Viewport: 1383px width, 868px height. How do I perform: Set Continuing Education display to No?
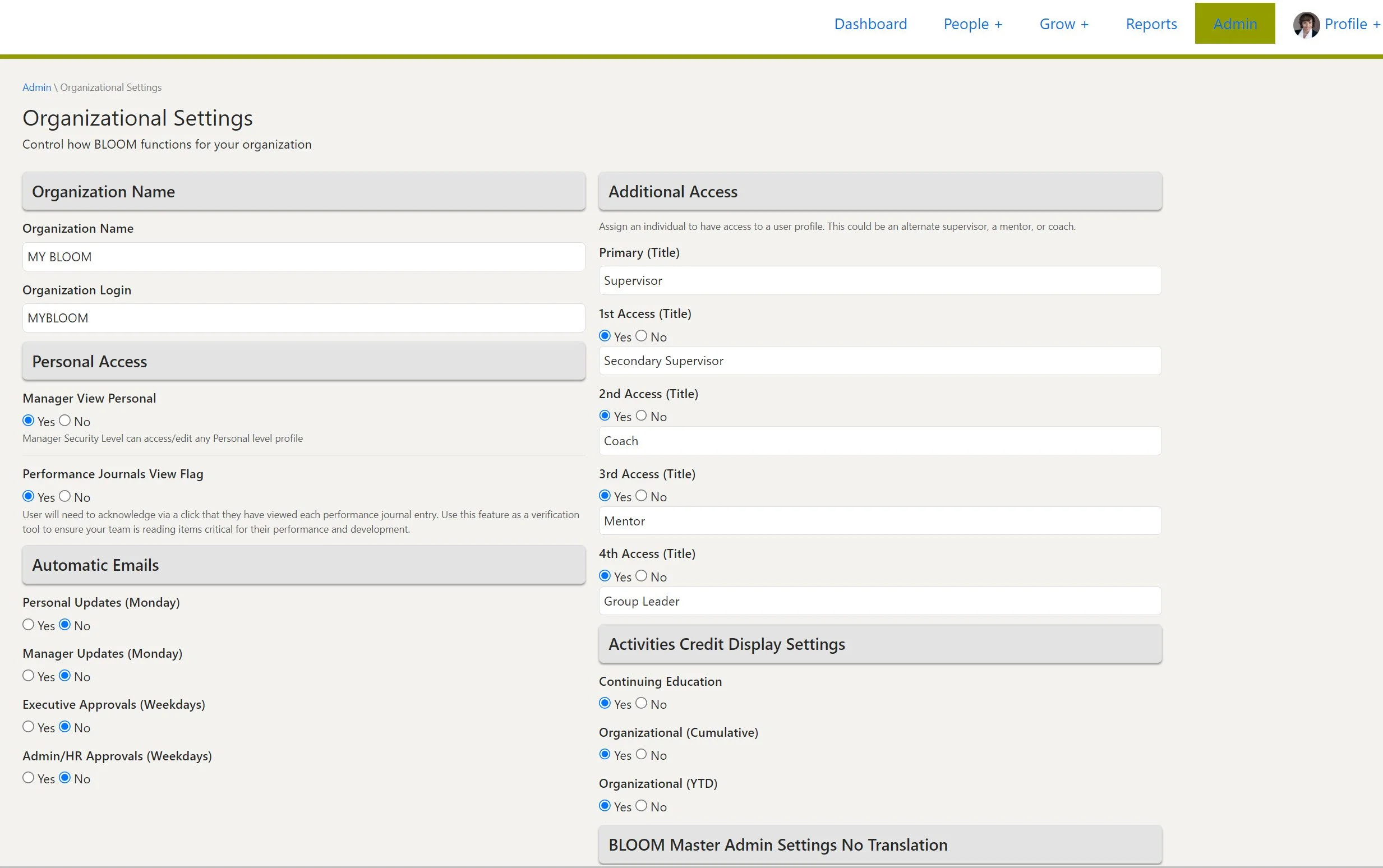641,703
